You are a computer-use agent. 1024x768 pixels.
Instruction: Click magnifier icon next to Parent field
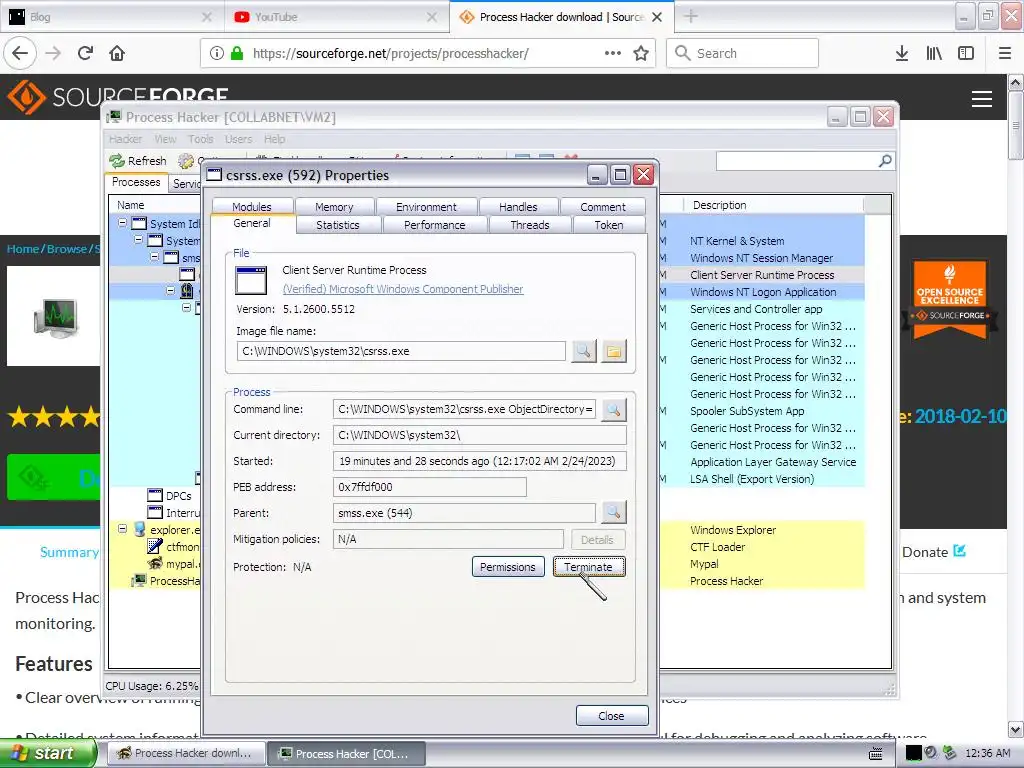(x=614, y=513)
